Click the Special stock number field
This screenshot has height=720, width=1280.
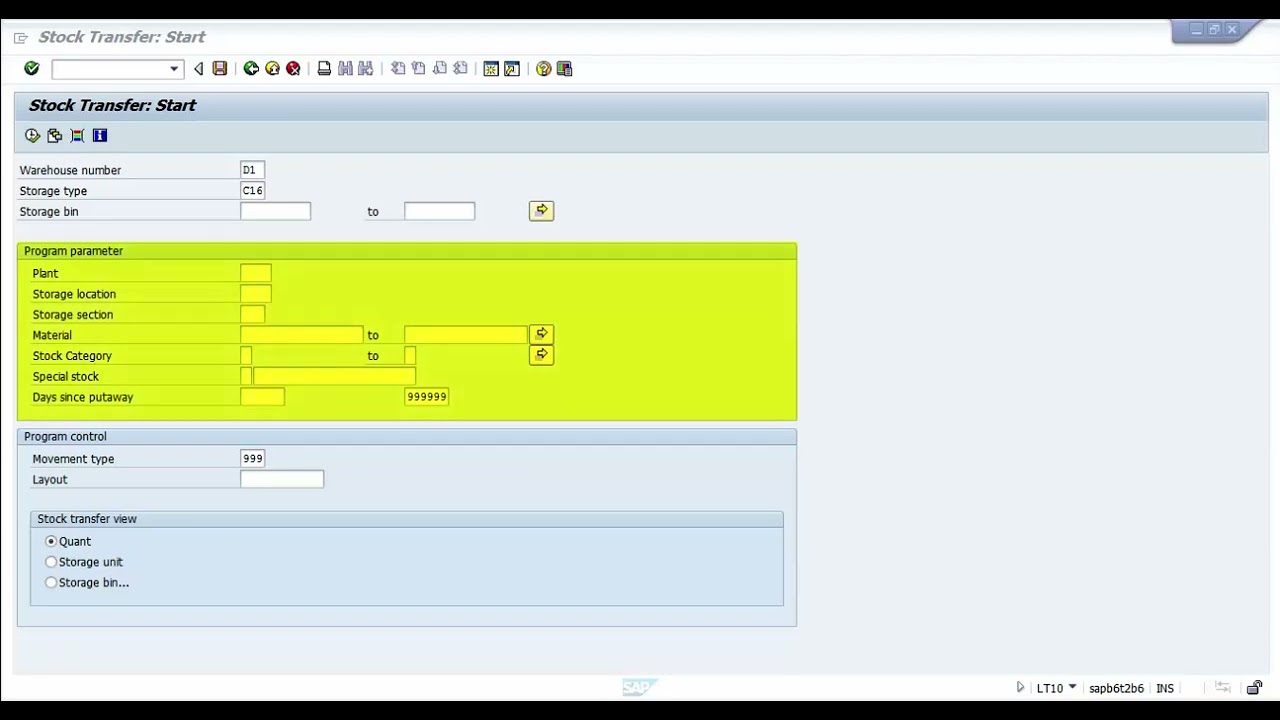(x=334, y=376)
